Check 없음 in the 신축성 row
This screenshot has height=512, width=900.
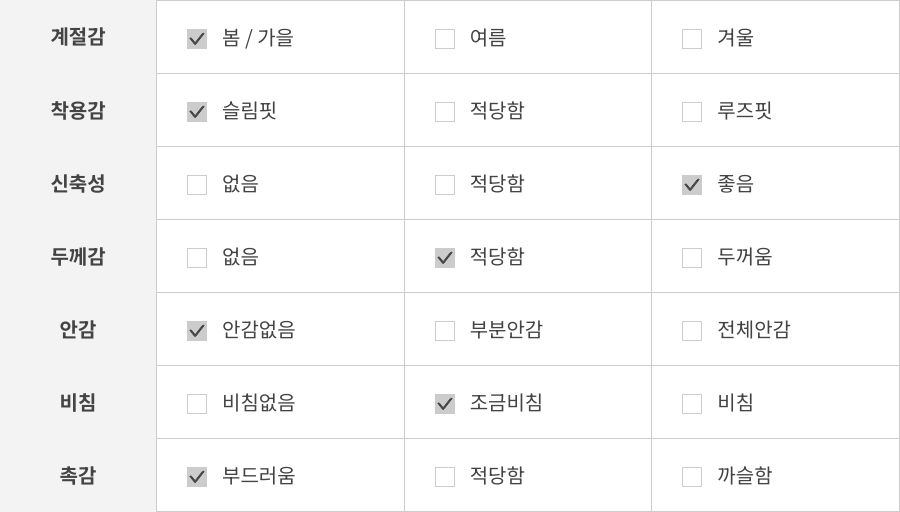(197, 185)
